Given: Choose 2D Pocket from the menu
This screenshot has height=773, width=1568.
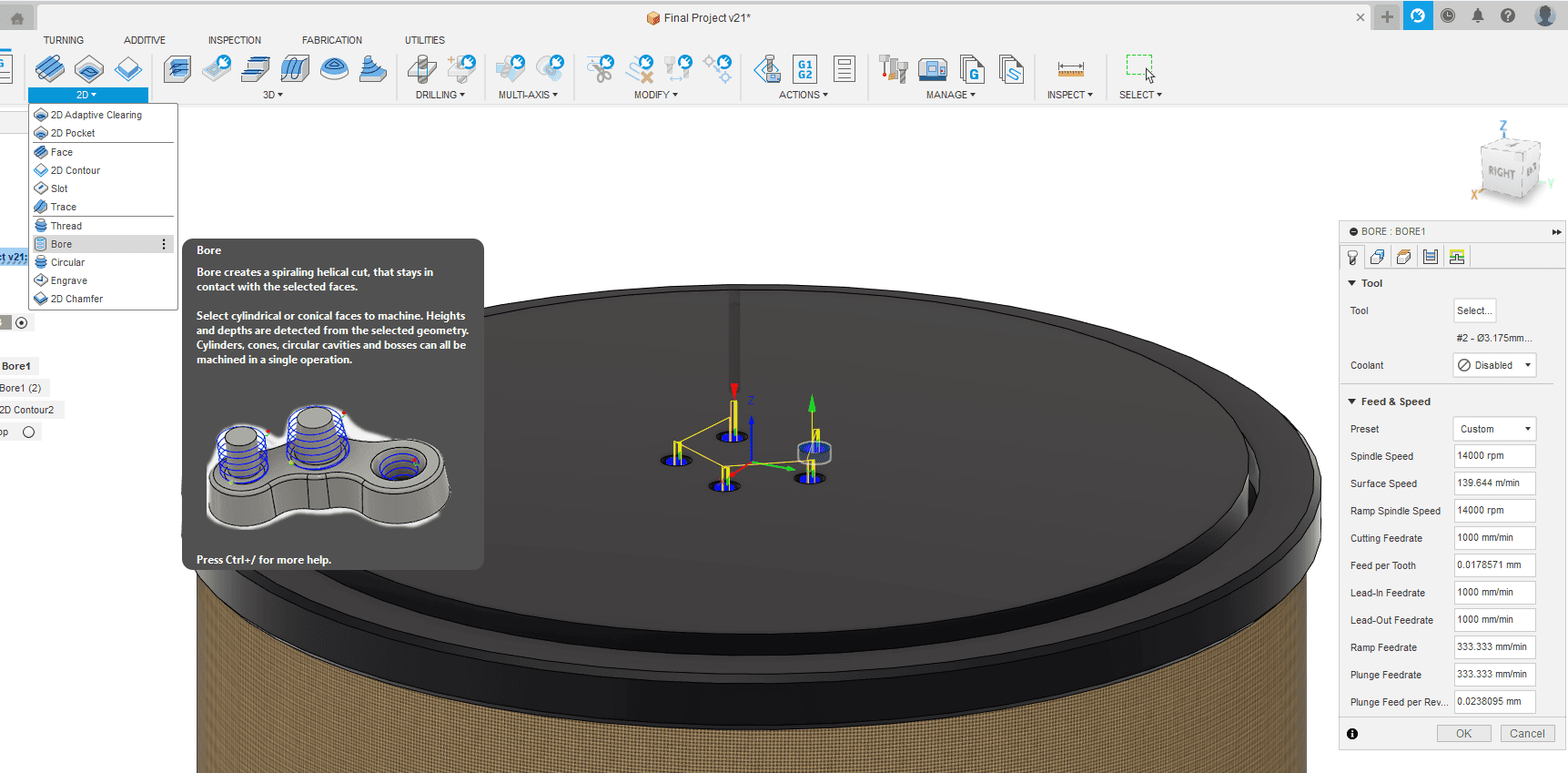Looking at the screenshot, I should tap(103, 133).
